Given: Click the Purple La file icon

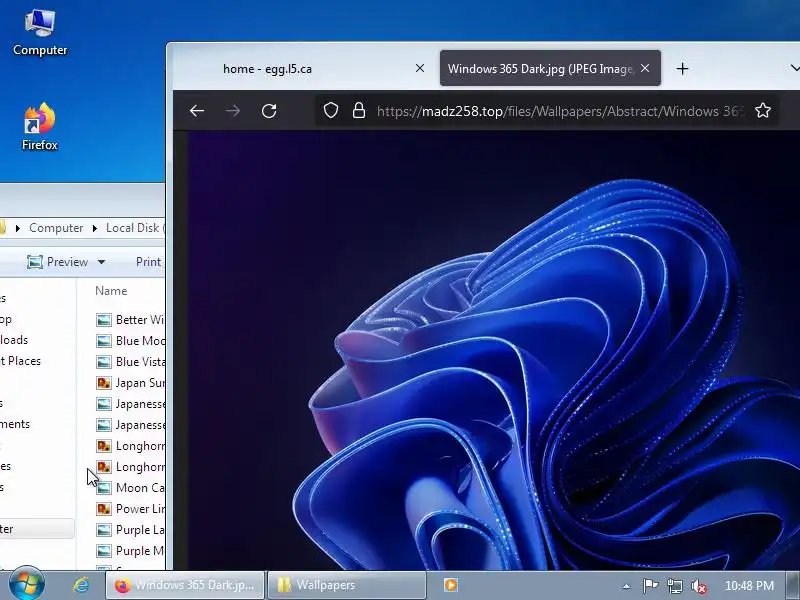Looking at the screenshot, I should pyautogui.click(x=104, y=530).
